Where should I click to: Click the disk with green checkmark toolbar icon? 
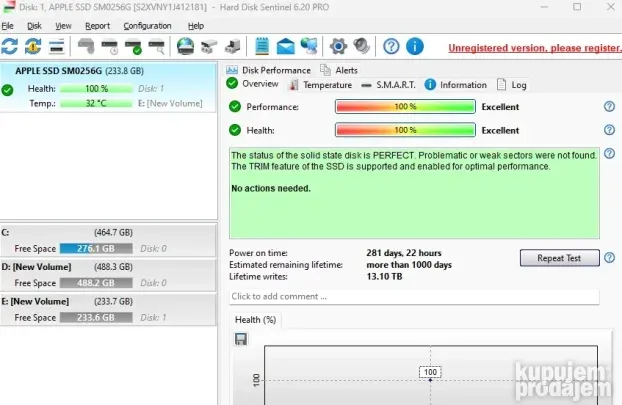coord(134,46)
